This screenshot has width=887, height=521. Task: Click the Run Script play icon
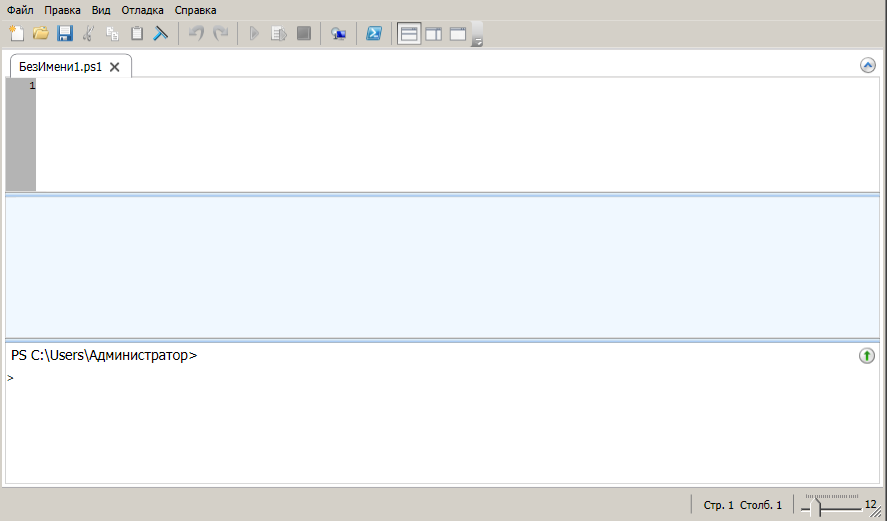[x=255, y=33]
